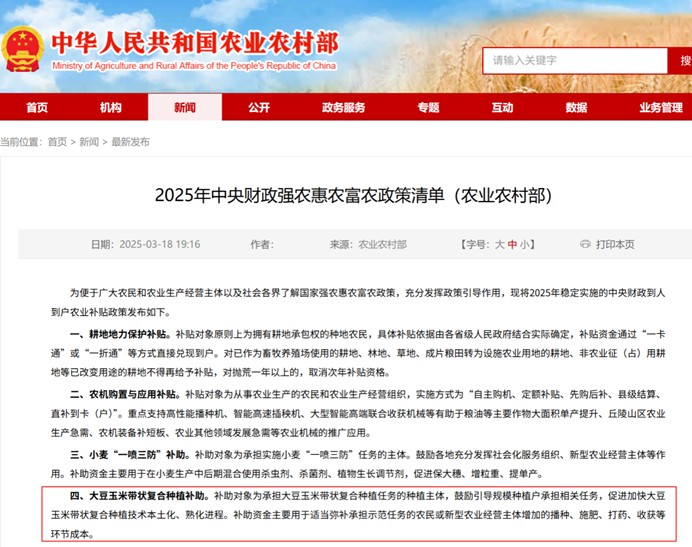Open the 专题 navigation item

tap(429, 108)
